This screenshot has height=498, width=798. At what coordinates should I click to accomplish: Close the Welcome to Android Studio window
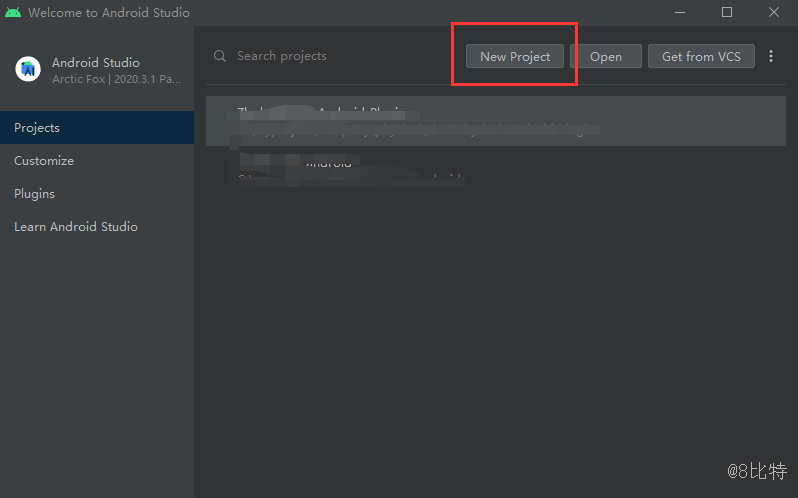(774, 13)
